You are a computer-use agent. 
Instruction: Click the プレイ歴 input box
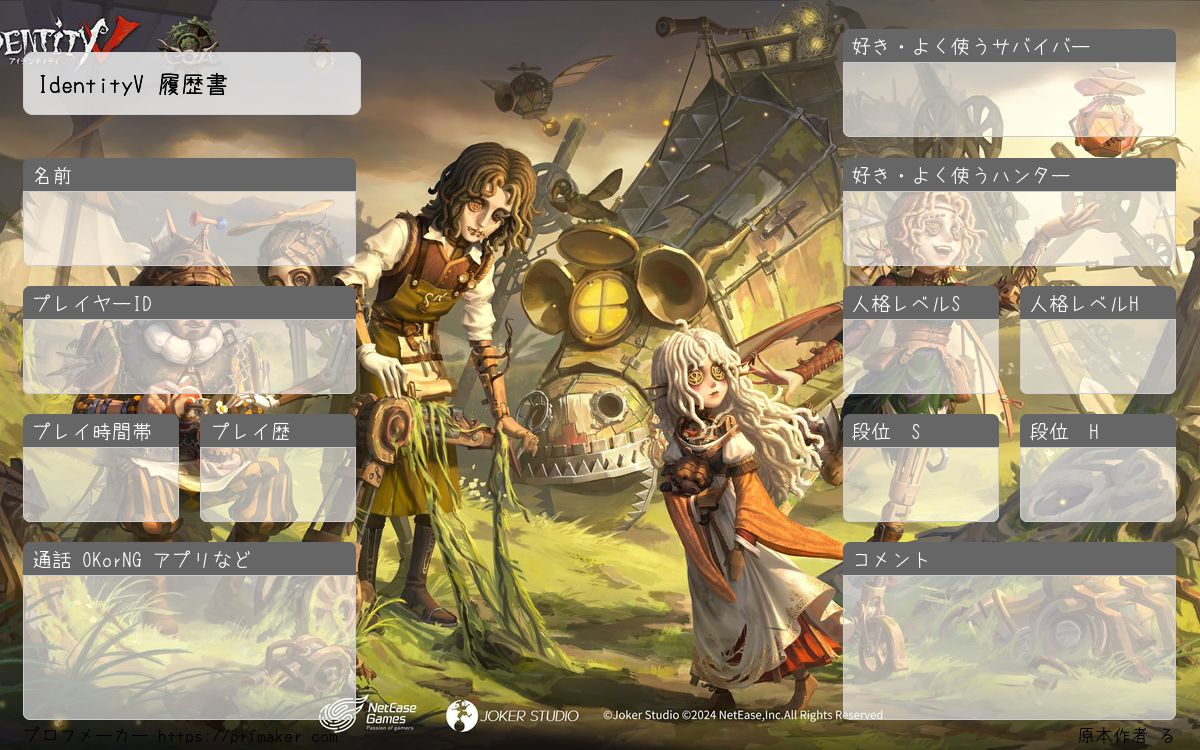coord(278,484)
